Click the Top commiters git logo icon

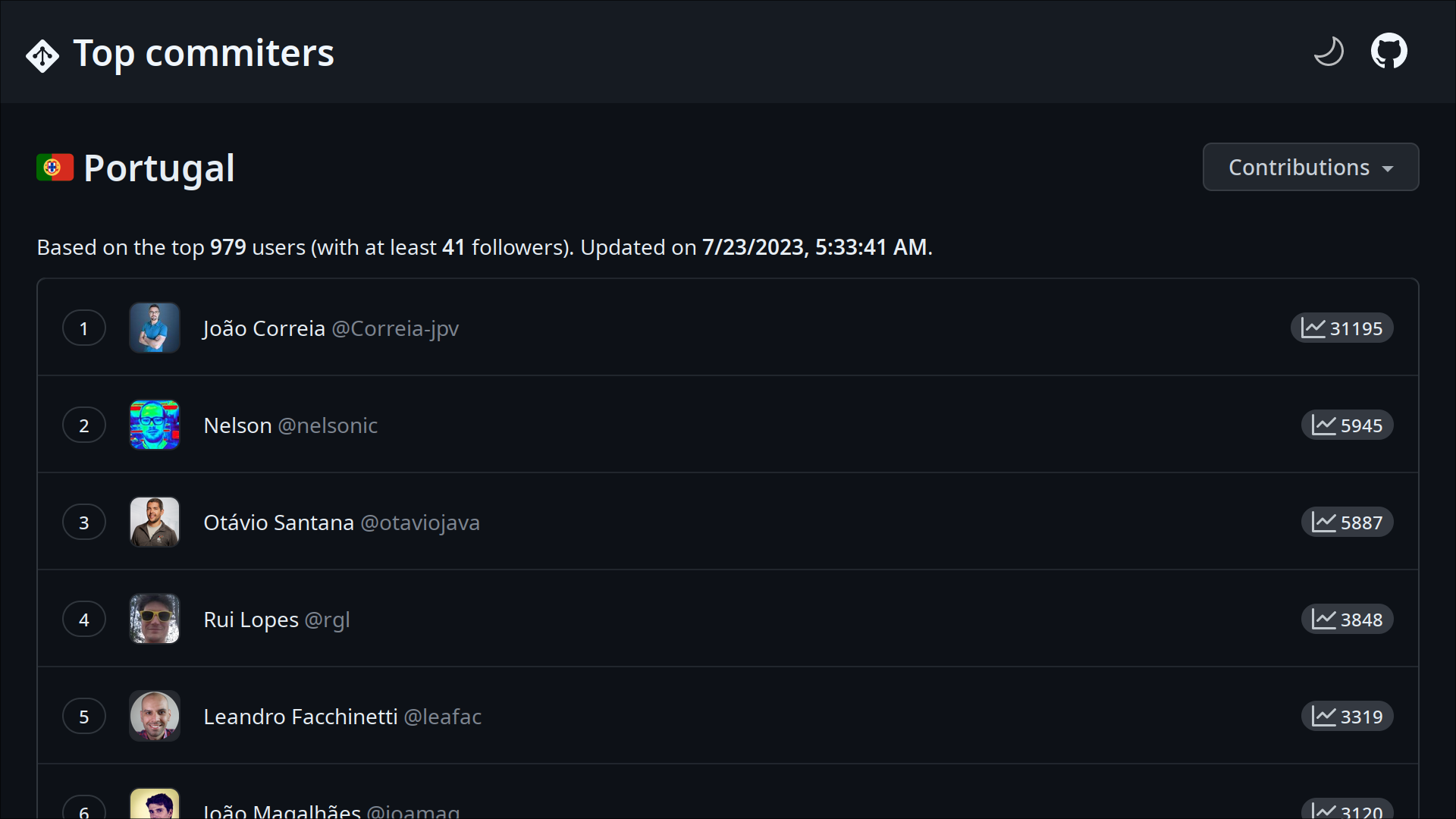pos(42,55)
